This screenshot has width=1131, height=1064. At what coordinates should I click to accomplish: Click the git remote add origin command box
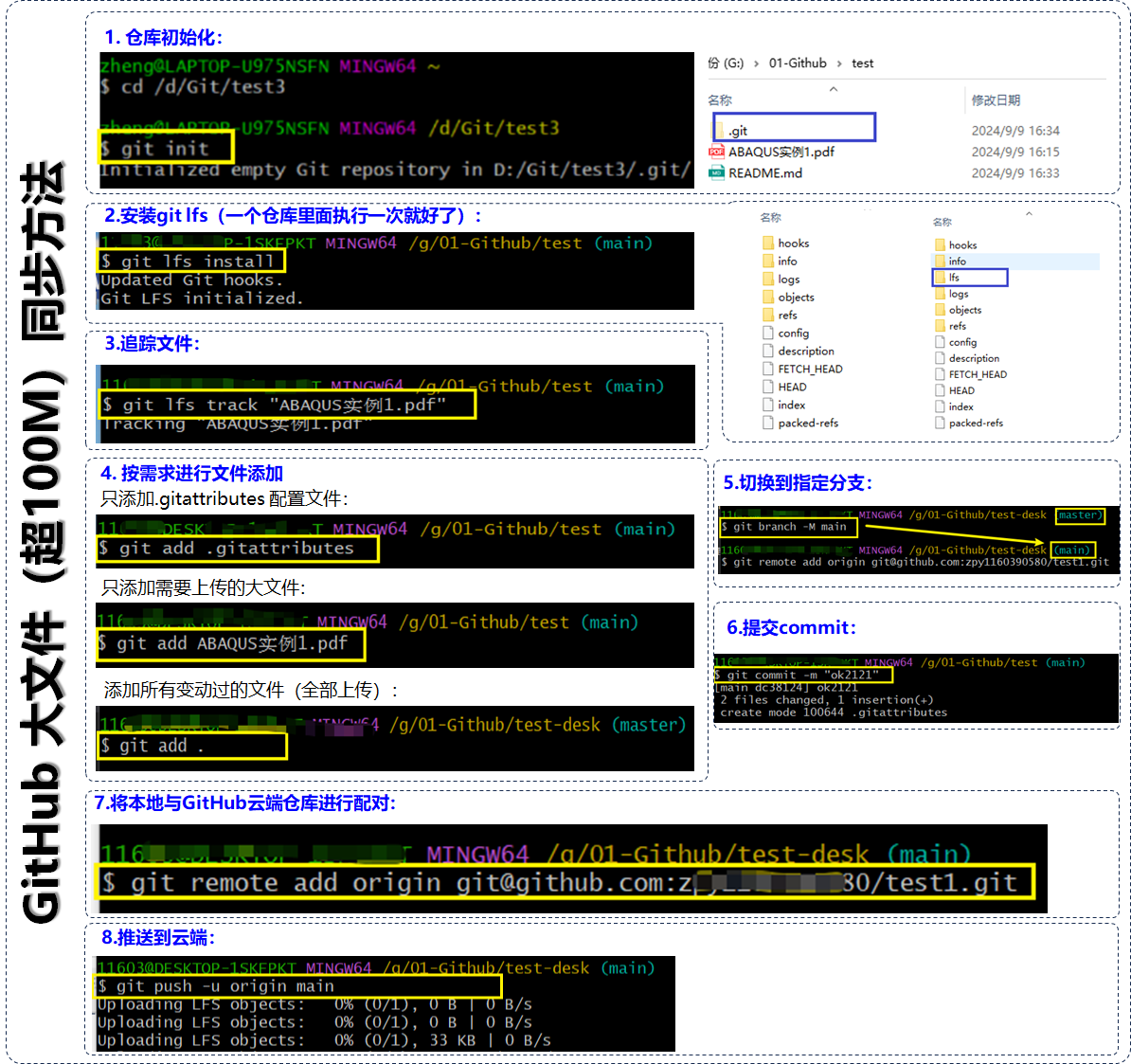pyautogui.click(x=565, y=881)
